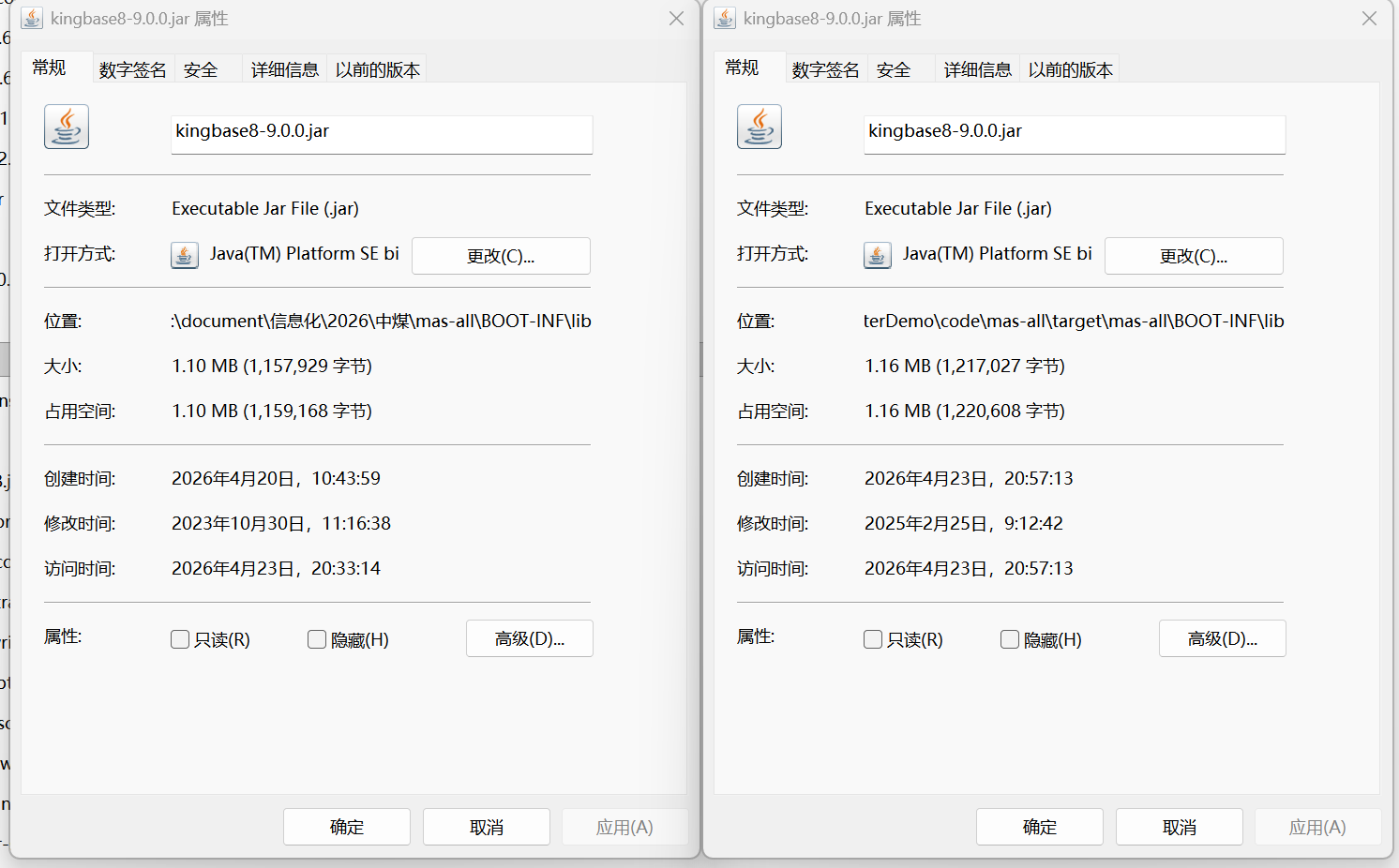Enable 隐藏(H) checkbox in left properties window
Screen dimensions: 1399x868
317,639
